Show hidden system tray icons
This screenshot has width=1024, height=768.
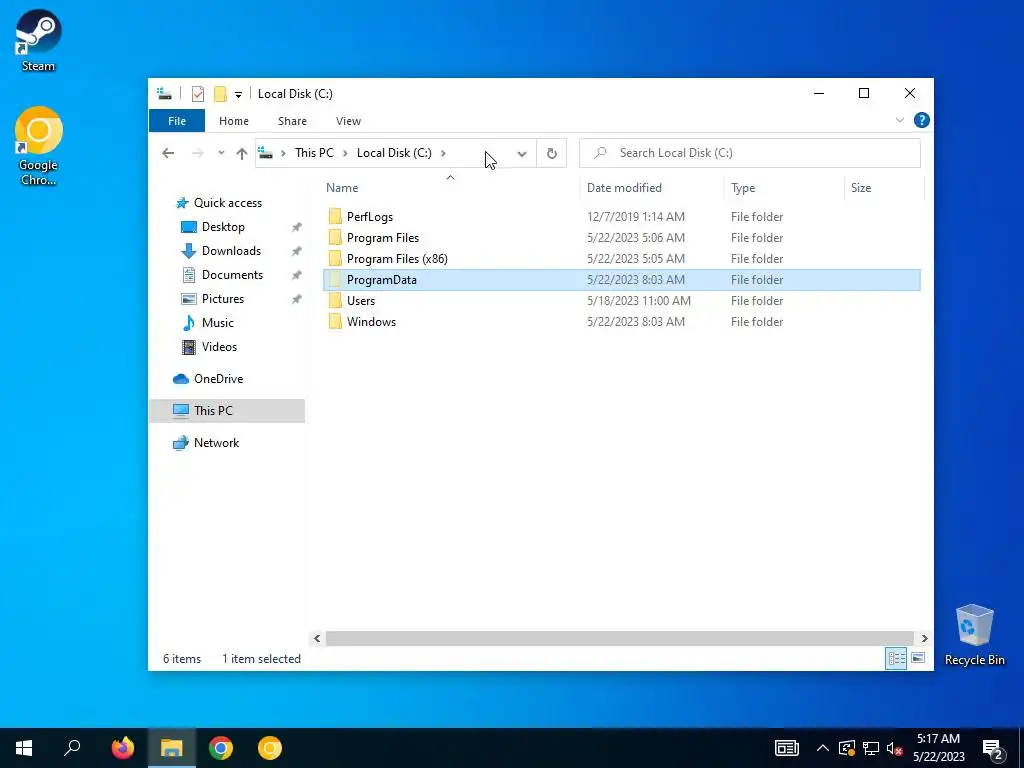pyautogui.click(x=823, y=748)
